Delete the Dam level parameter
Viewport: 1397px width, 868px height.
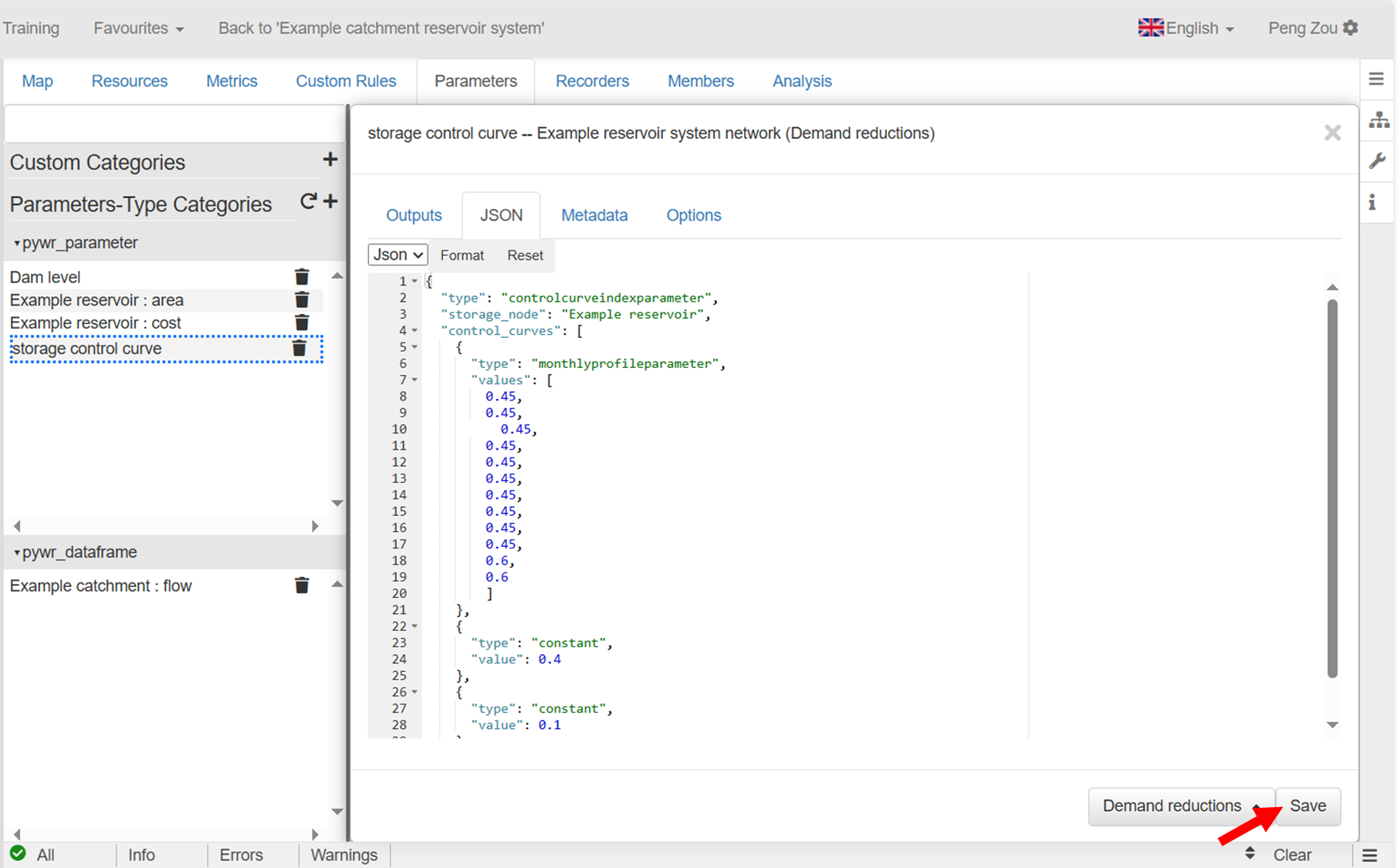pyautogui.click(x=302, y=277)
